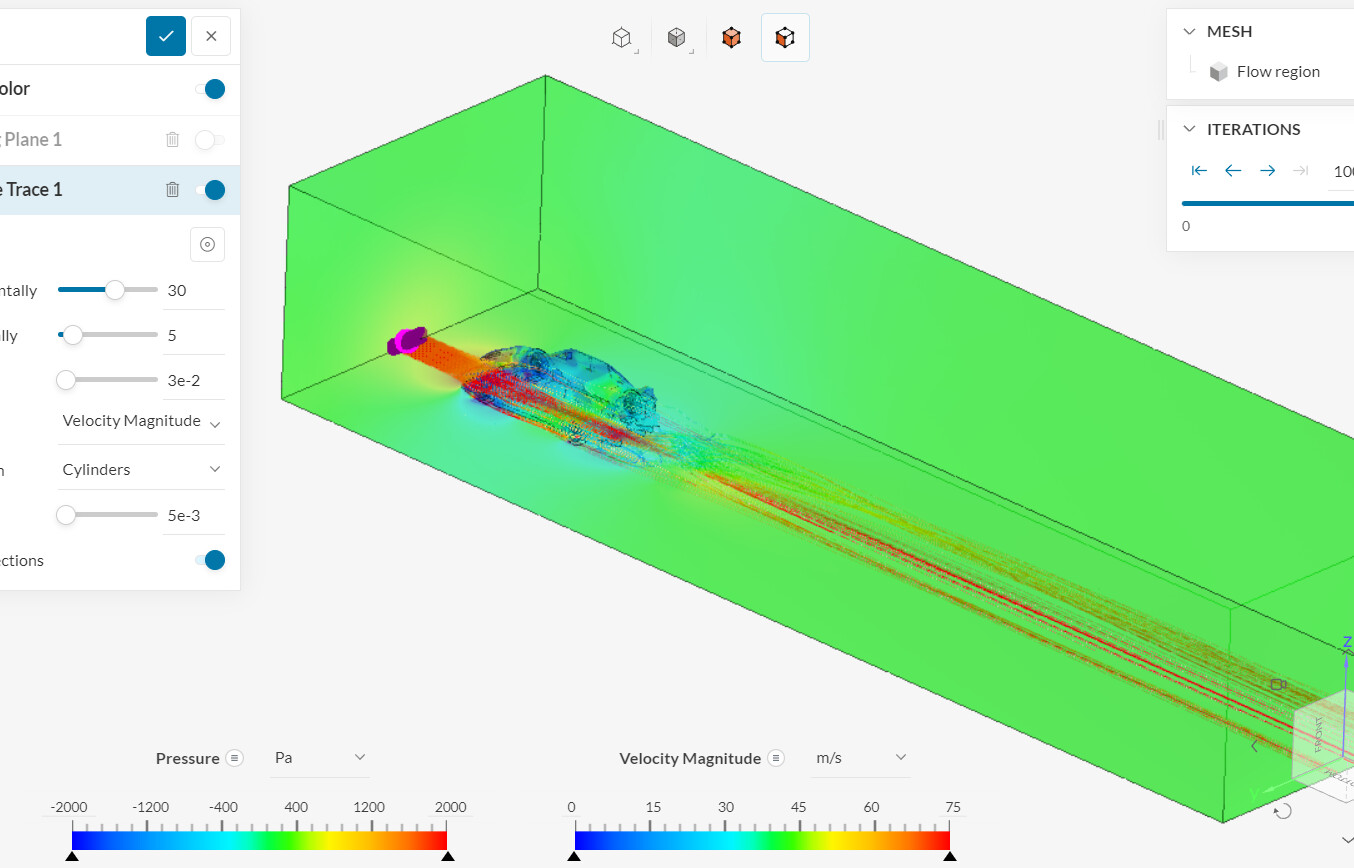Image resolution: width=1354 pixels, height=868 pixels.
Task: Cancel using the X button
Action: point(210,35)
